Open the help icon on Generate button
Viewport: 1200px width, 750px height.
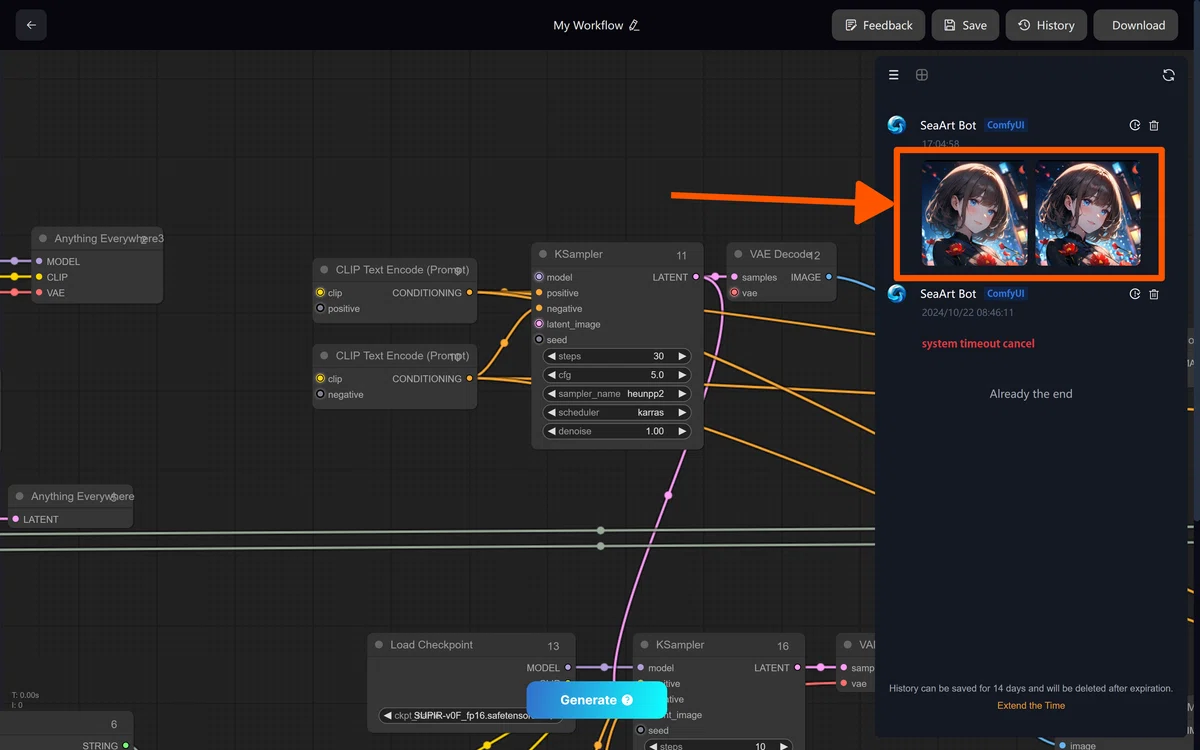(627, 700)
